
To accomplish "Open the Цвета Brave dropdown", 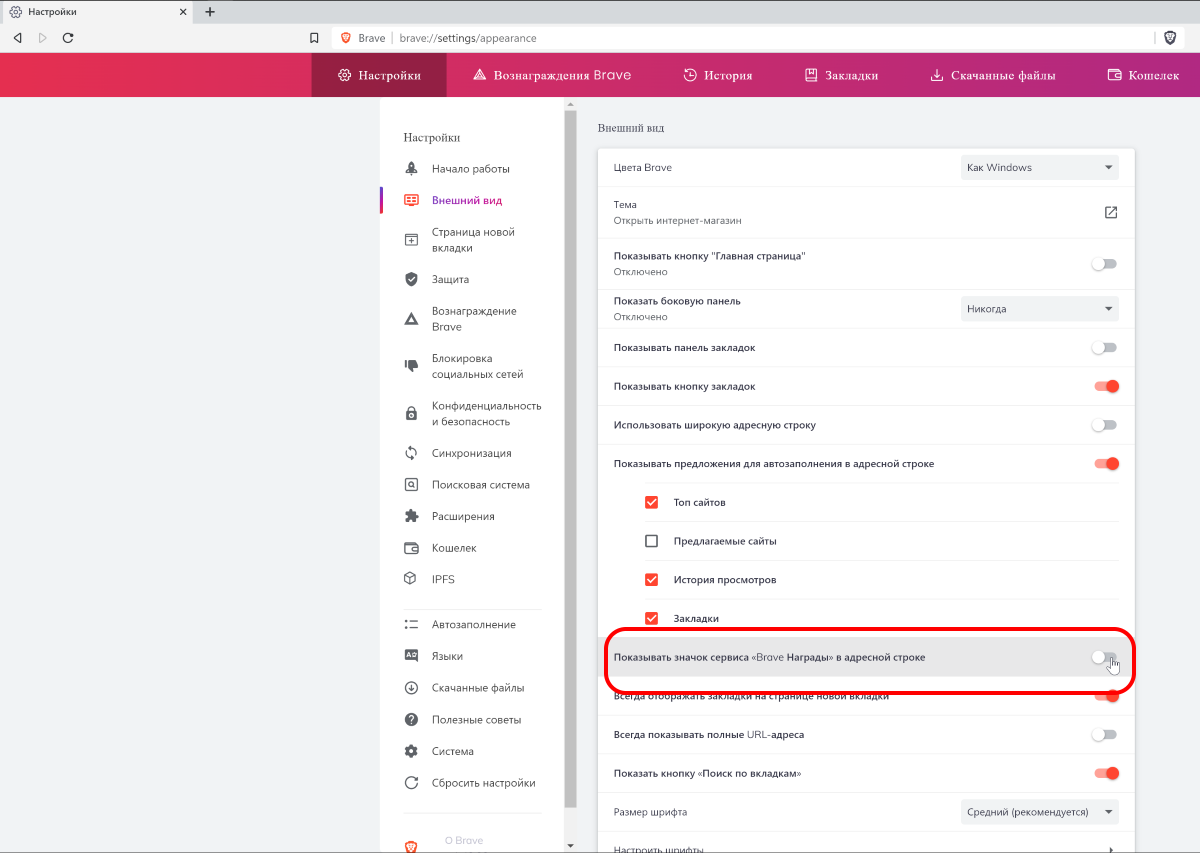I will point(1040,167).
